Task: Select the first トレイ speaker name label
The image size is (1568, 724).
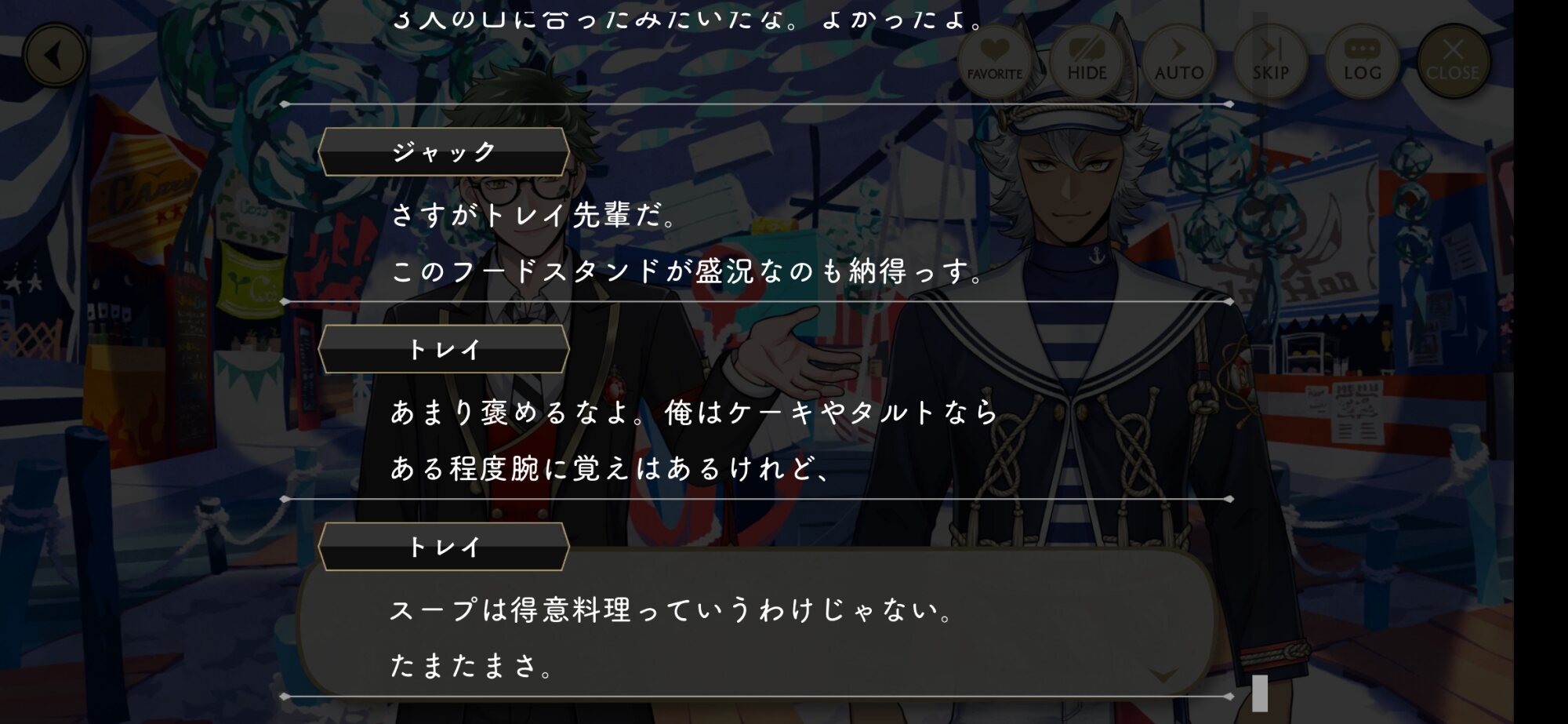Action: [x=444, y=349]
